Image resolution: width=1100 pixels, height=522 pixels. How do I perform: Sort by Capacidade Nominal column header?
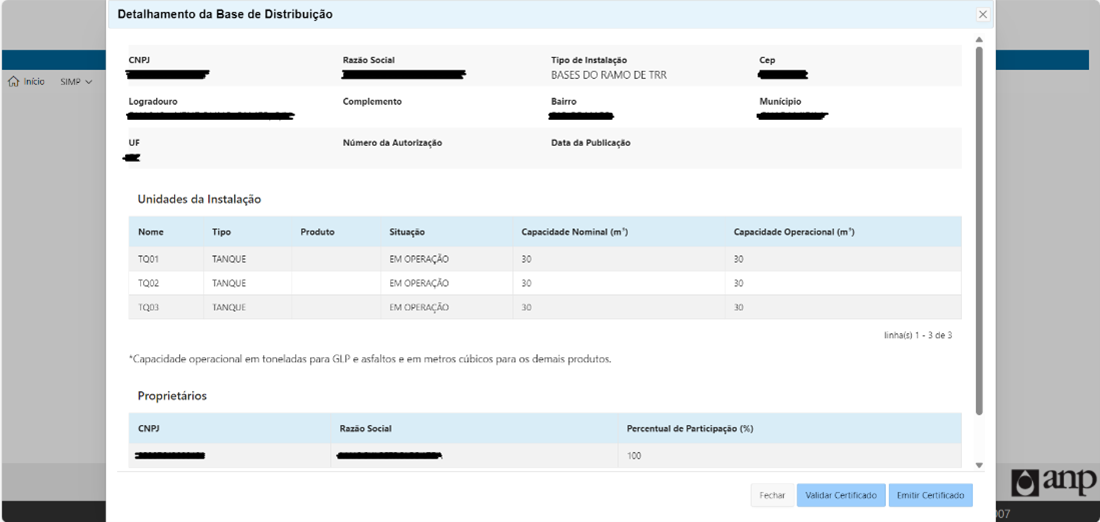click(x=574, y=232)
